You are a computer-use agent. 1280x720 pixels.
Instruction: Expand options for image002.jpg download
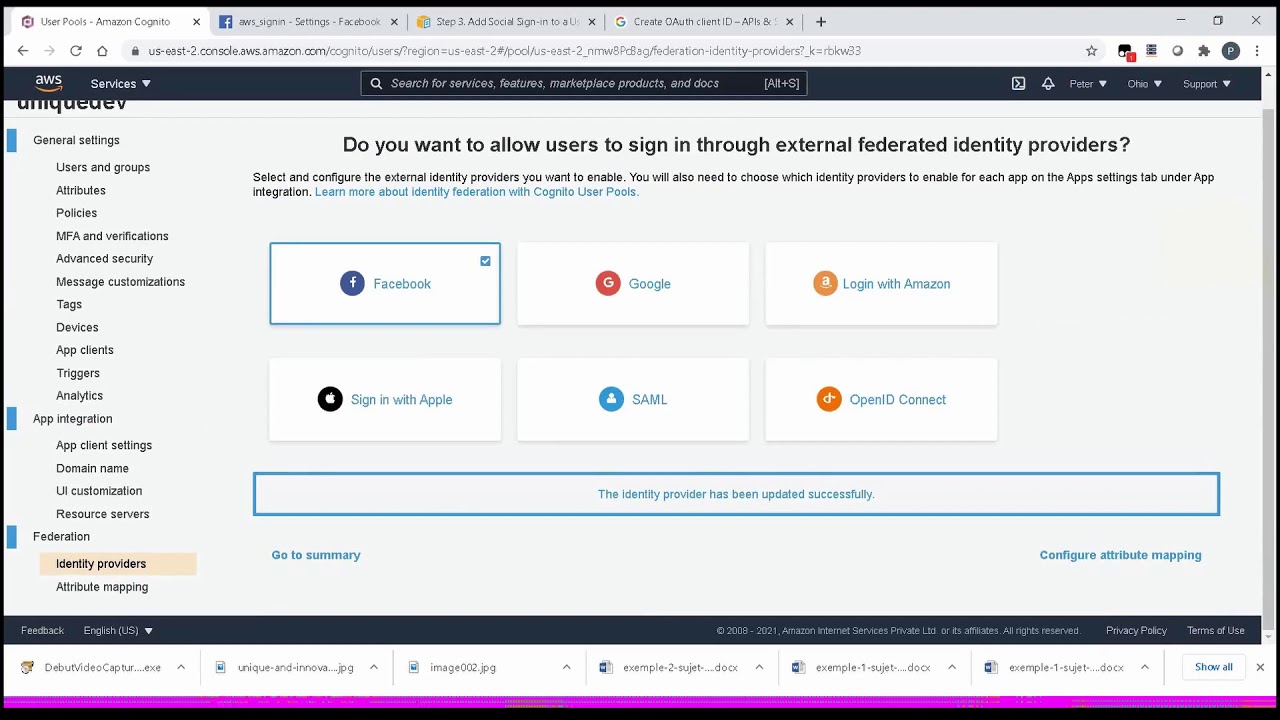(x=566, y=667)
